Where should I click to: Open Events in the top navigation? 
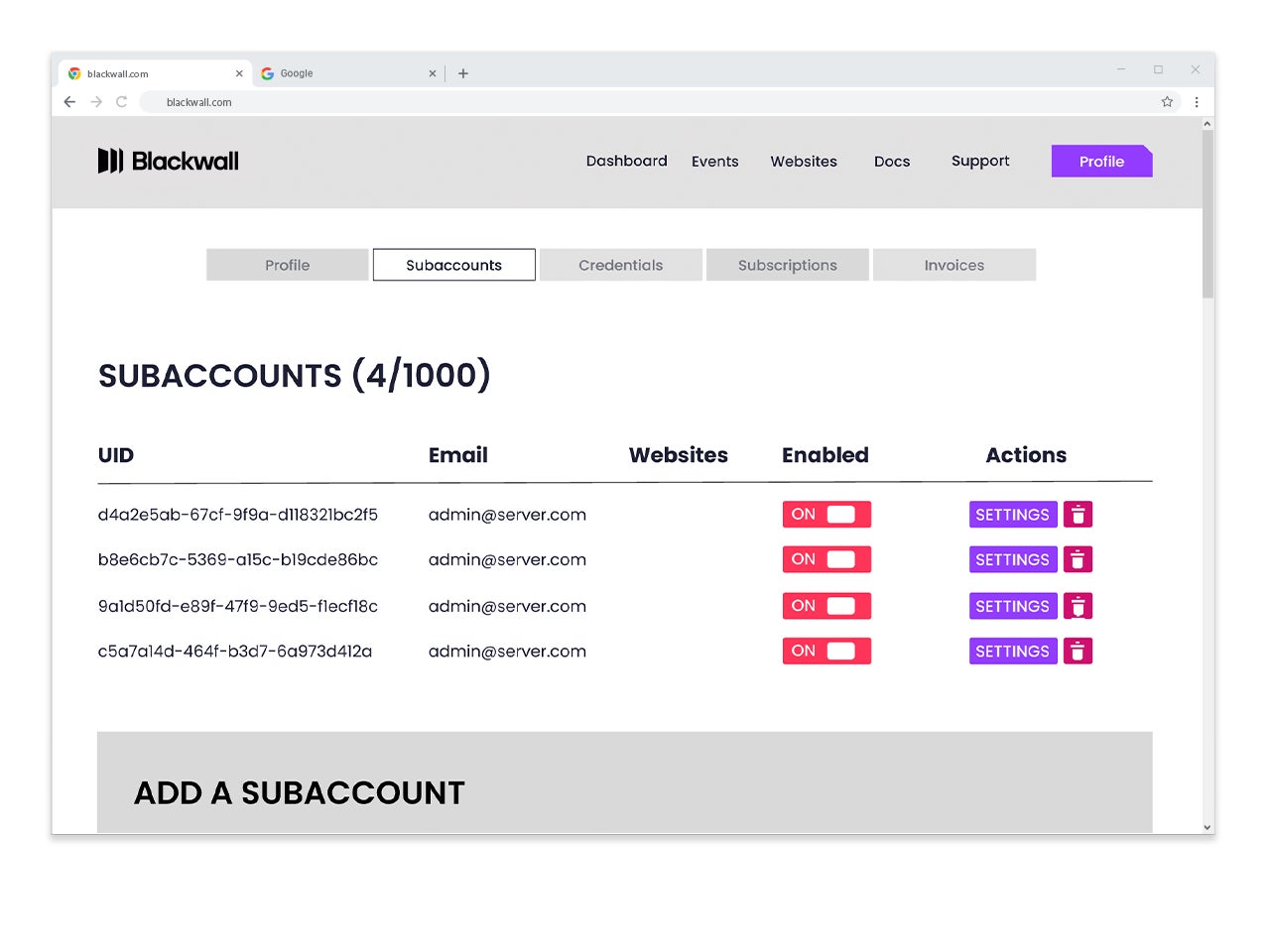715,162
